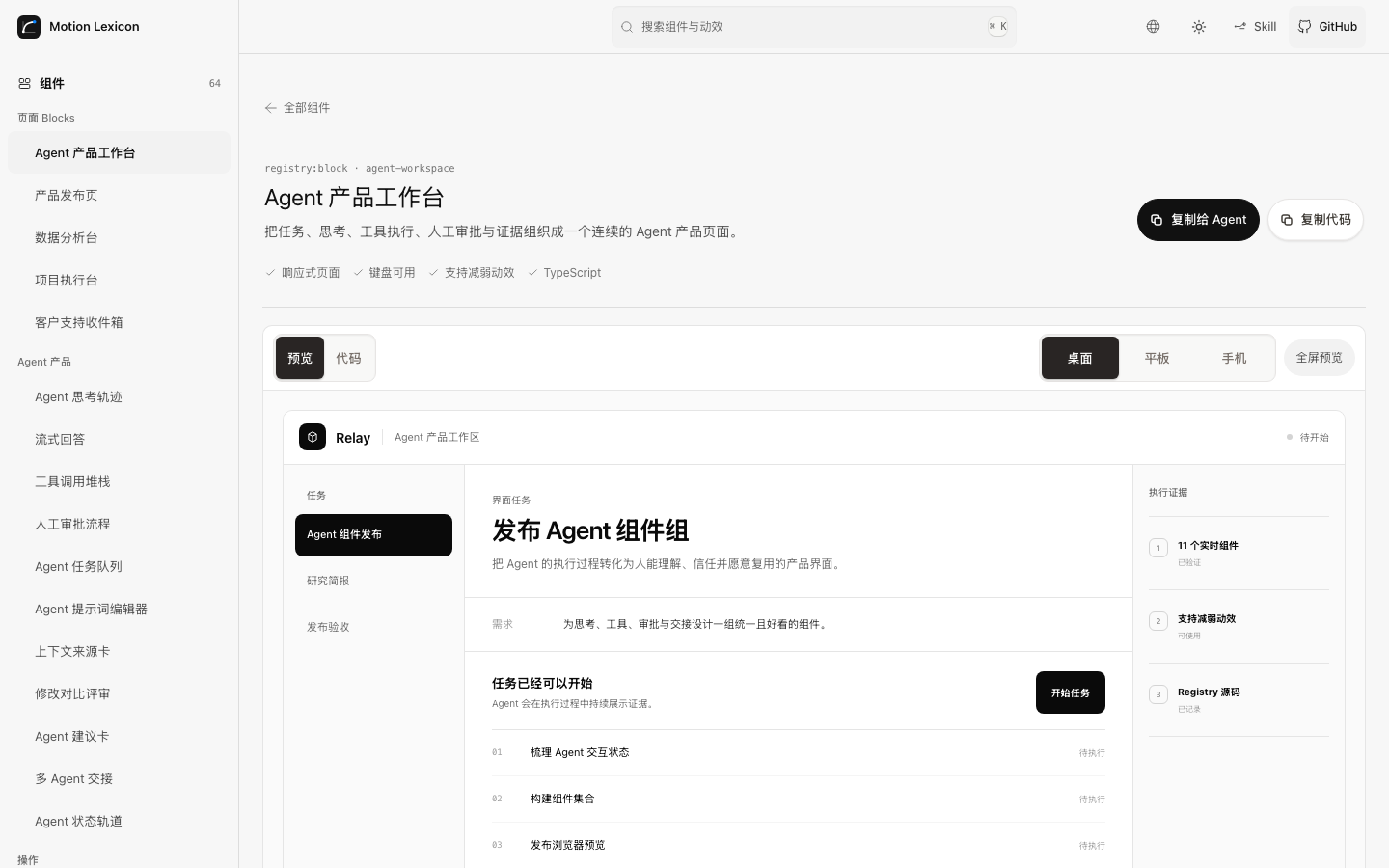1389x868 pixels.
Task: Open Agent 产品工作台 in sidebar
Action: [x=119, y=152]
